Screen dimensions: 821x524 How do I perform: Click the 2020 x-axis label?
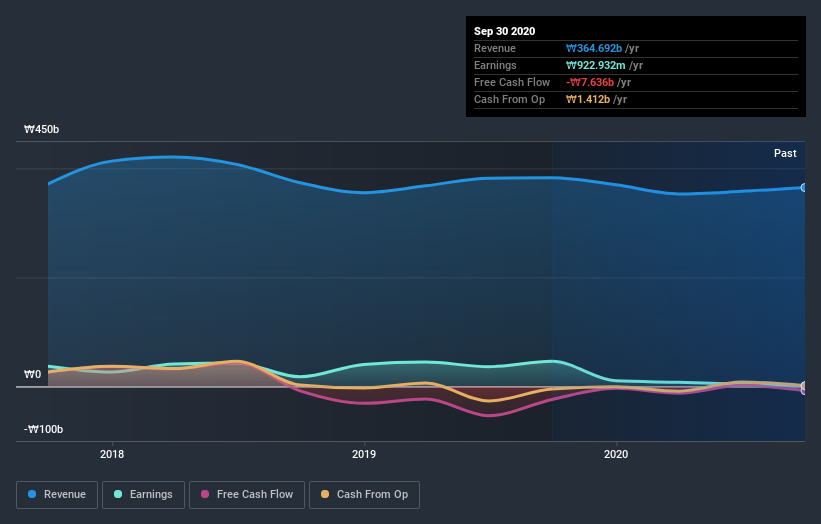[616, 454]
